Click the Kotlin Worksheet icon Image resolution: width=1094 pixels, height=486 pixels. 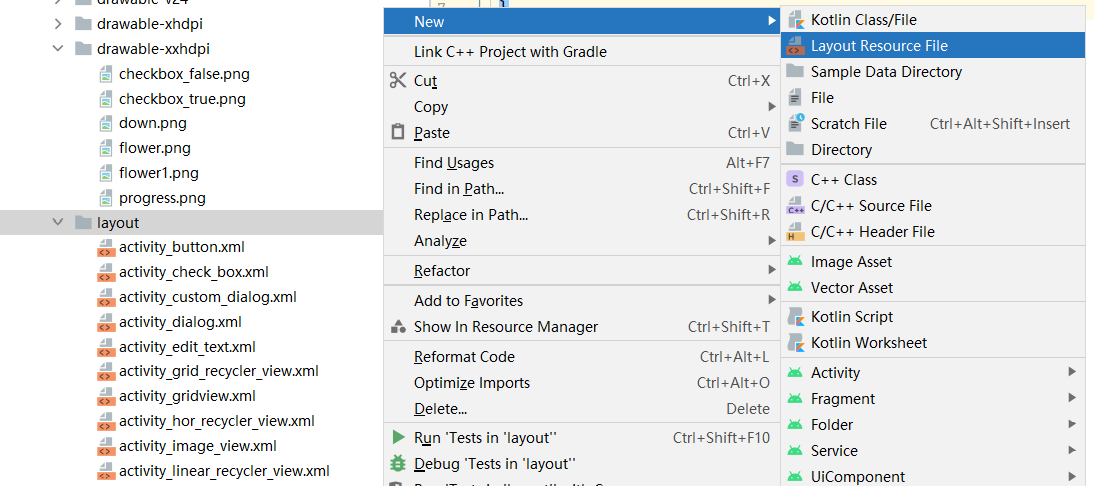pyautogui.click(x=795, y=343)
